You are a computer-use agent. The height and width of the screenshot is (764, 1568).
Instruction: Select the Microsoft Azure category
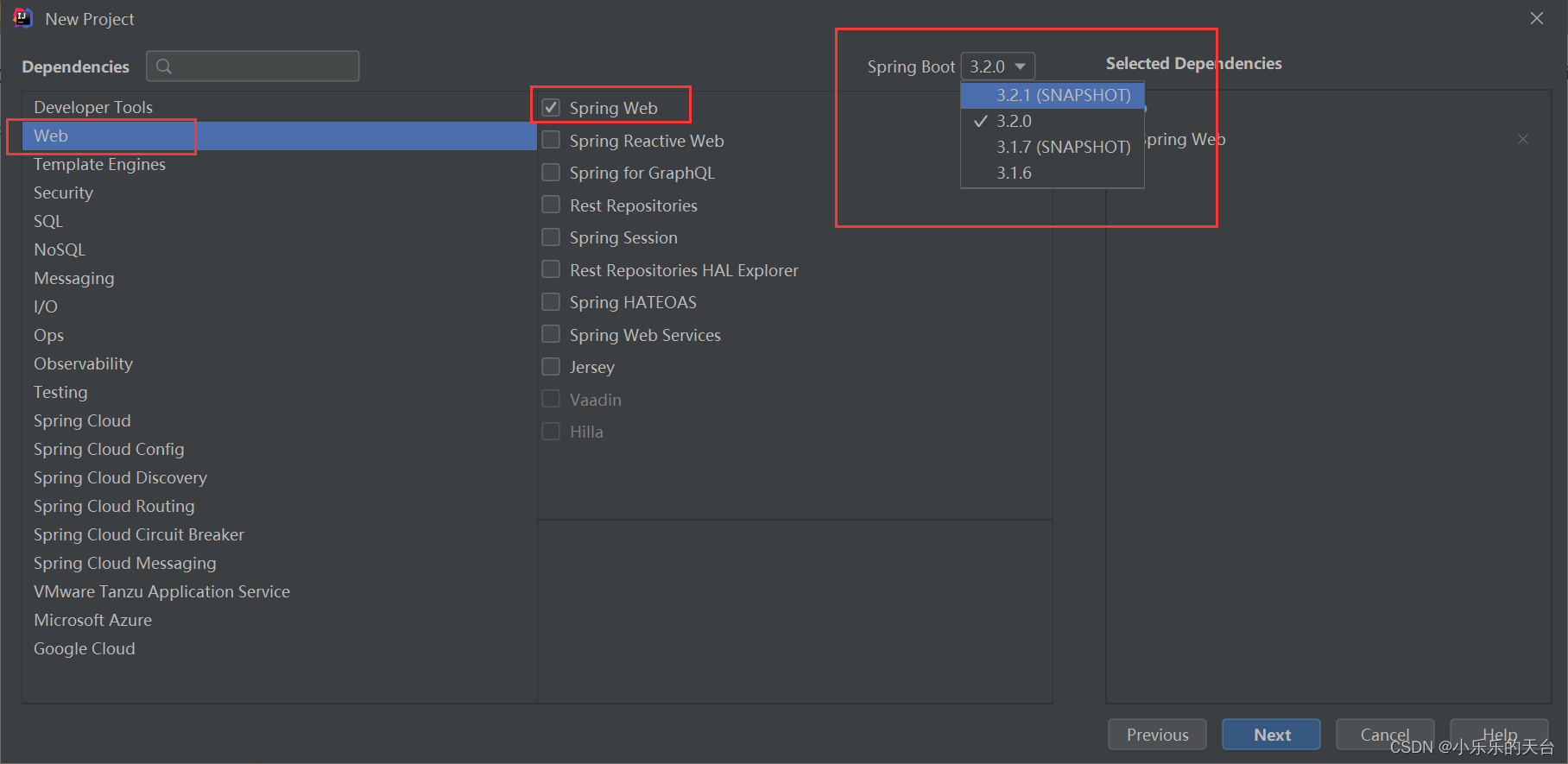279,620
